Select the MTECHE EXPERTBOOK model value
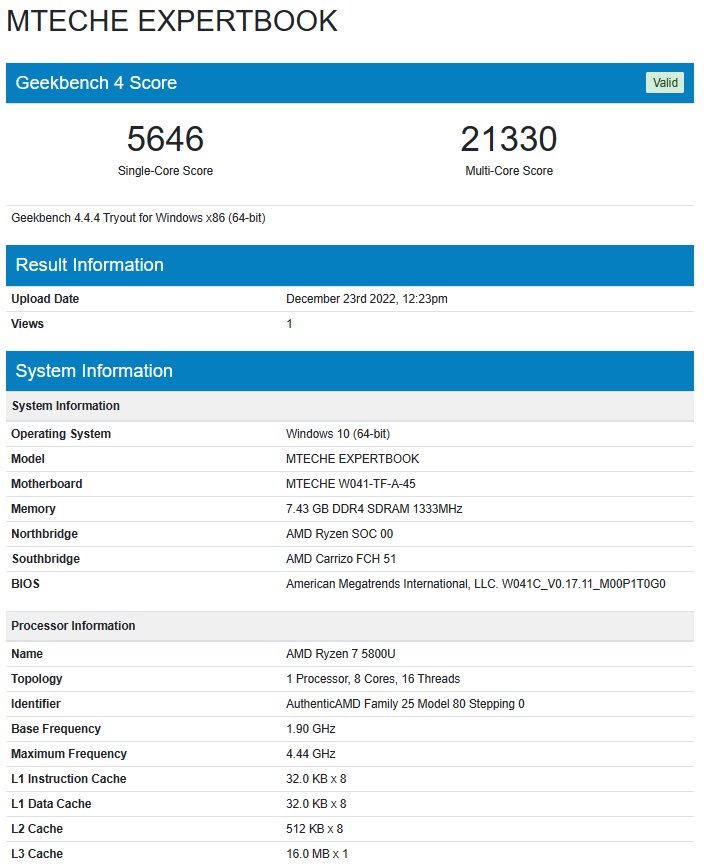The width and height of the screenshot is (704, 868). 352,459
